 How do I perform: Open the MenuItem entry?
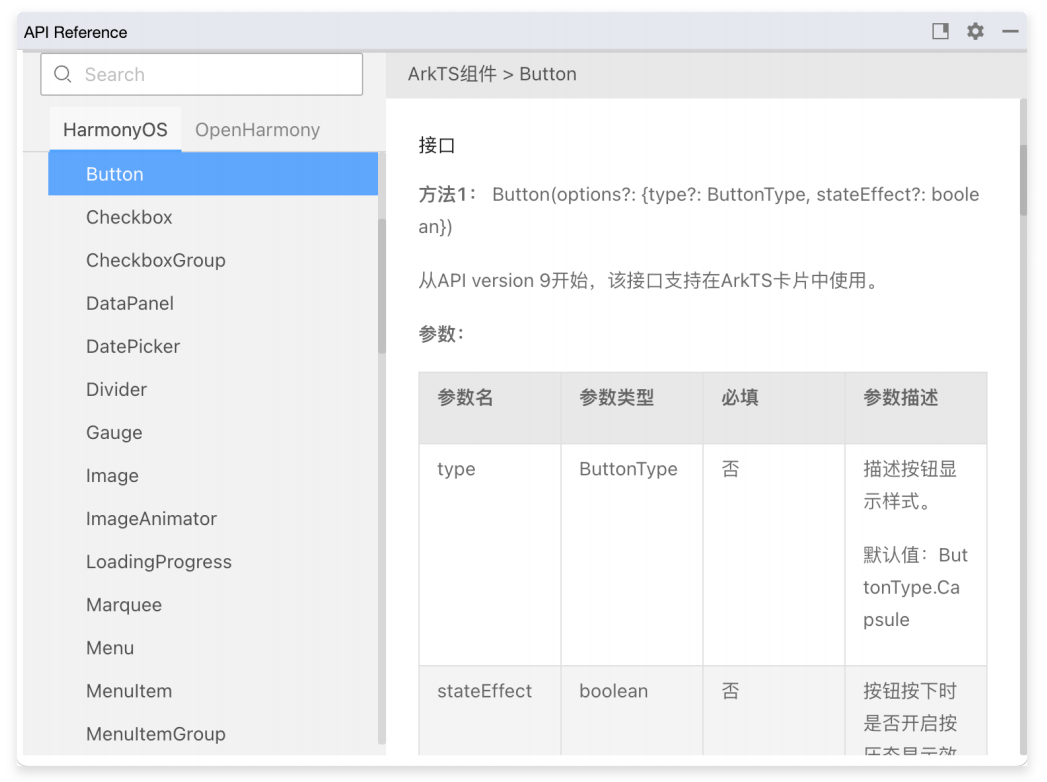click(129, 691)
